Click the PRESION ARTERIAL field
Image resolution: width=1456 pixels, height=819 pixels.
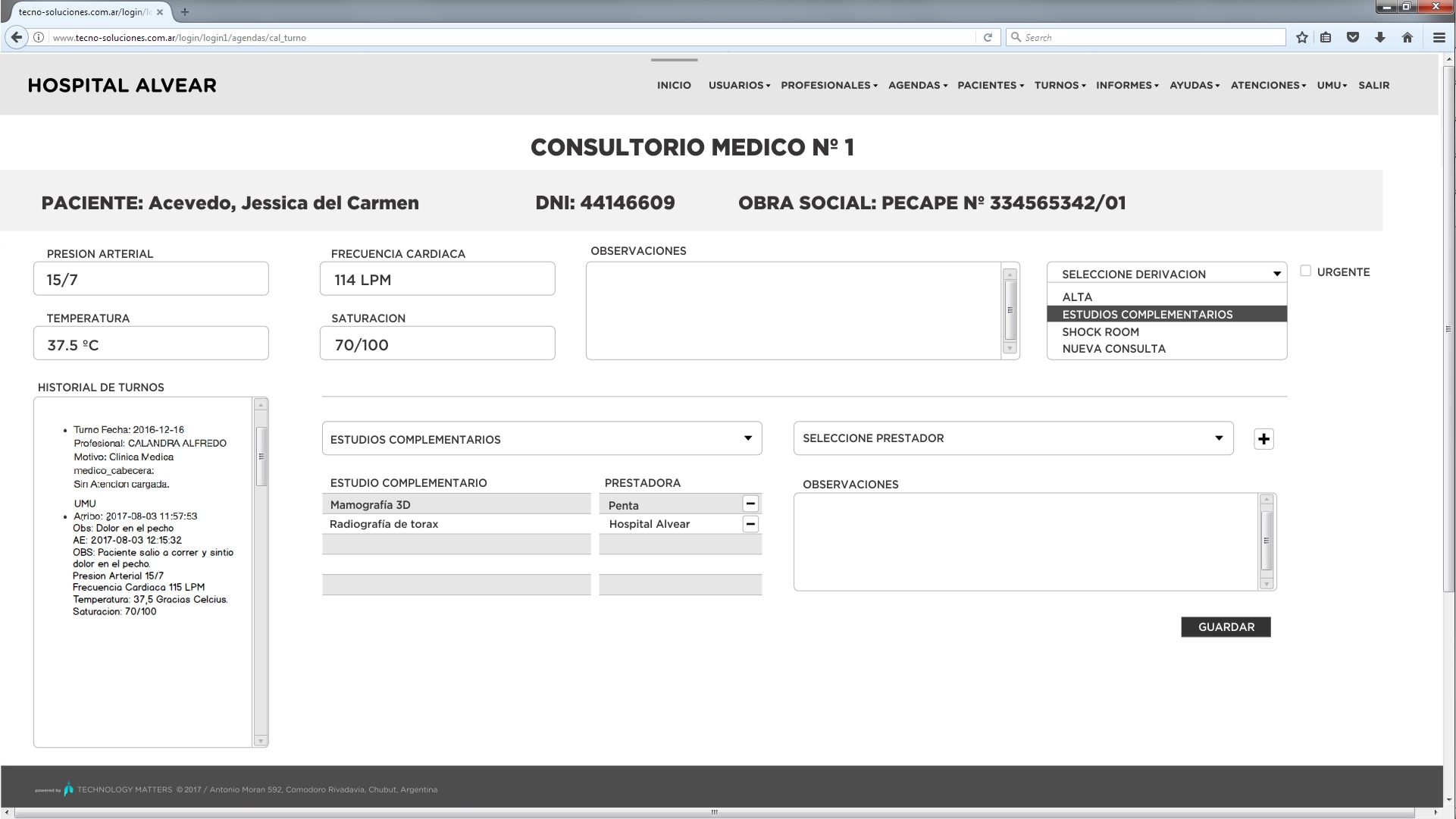[x=151, y=278]
